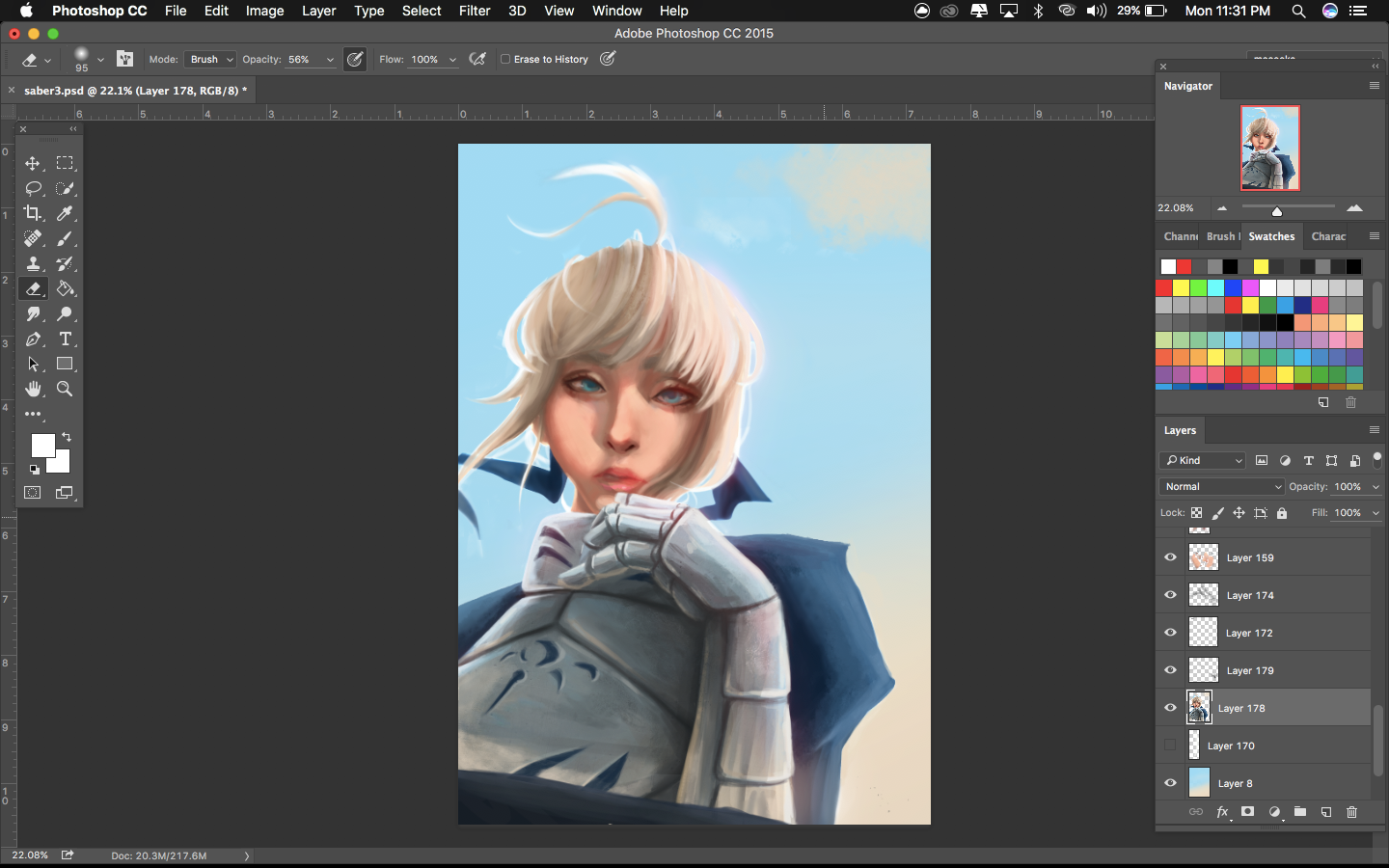Select the History Brush tool
This screenshot has width=1389, height=868.
[x=65, y=263]
